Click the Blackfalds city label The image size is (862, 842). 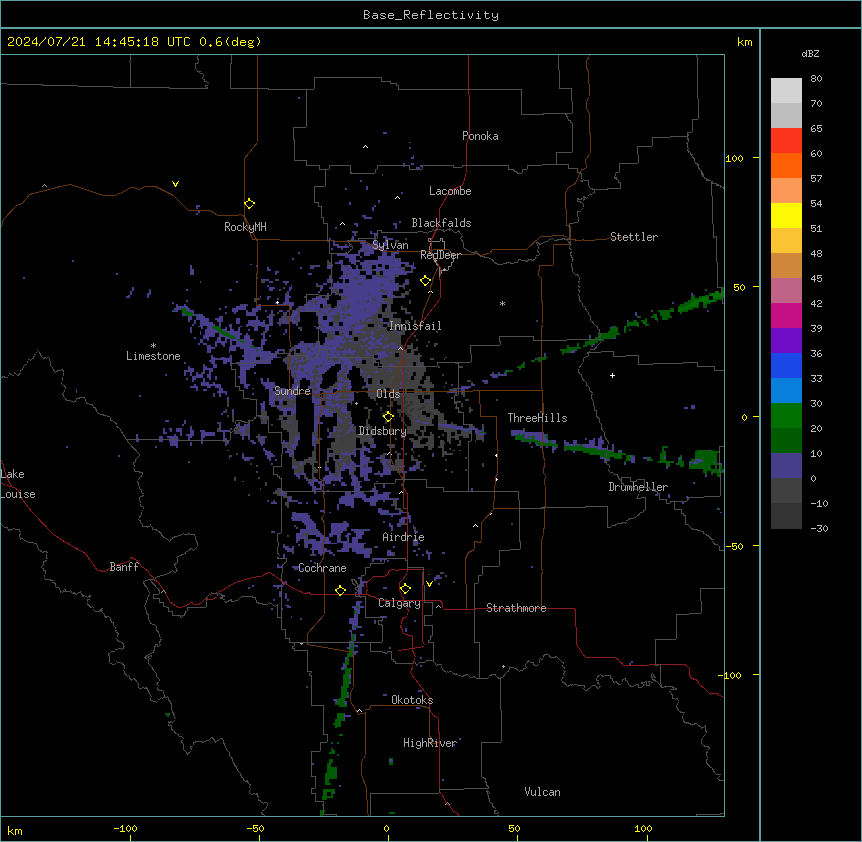point(441,223)
